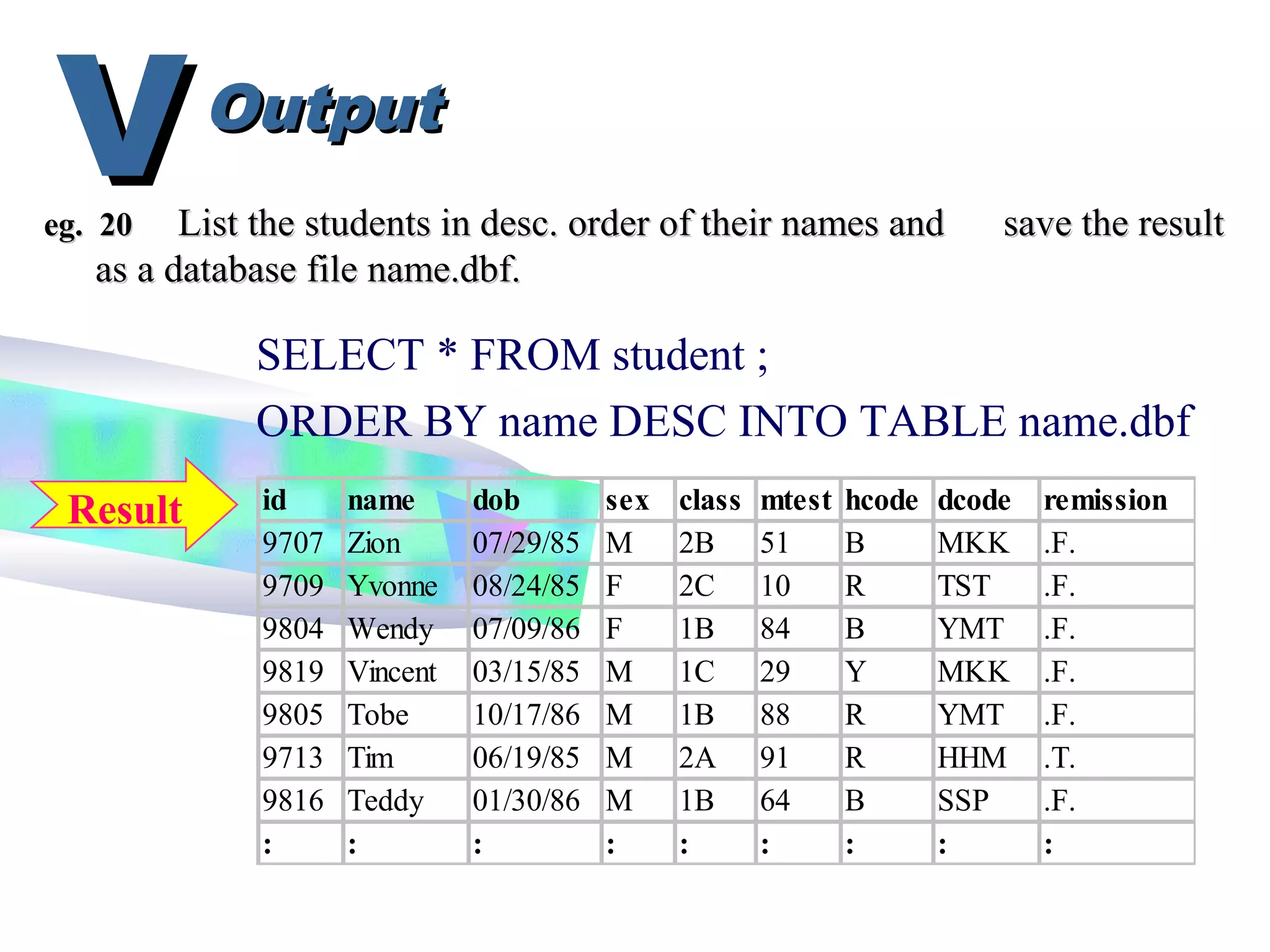Click the hcode column header
The image size is (1270, 952).
881,500
